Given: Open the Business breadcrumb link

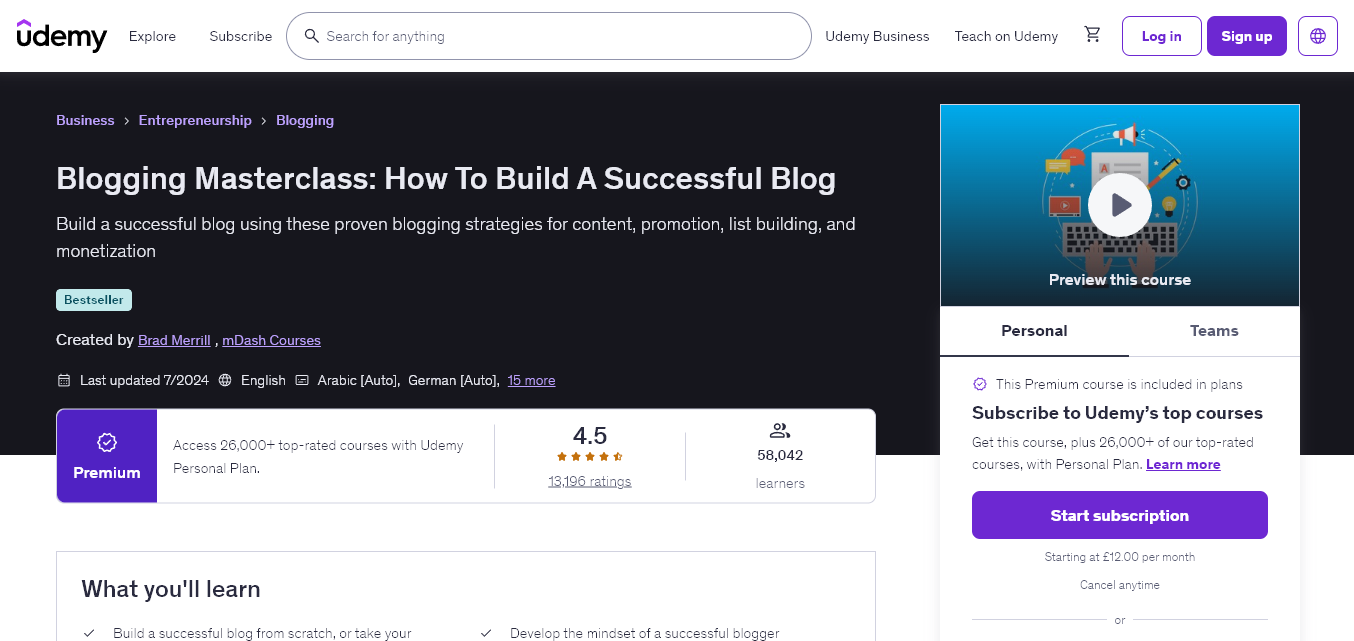Looking at the screenshot, I should pyautogui.click(x=85, y=120).
